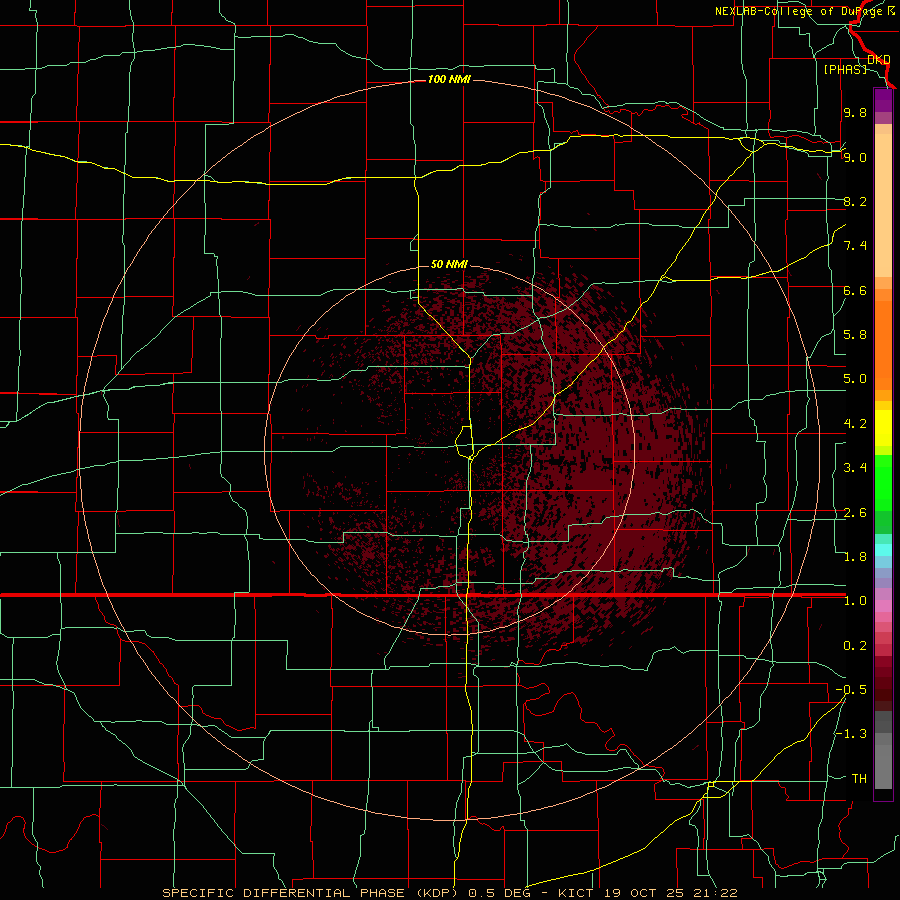Click the -0.5 legend value
The height and width of the screenshot is (900, 900).
(x=851, y=690)
